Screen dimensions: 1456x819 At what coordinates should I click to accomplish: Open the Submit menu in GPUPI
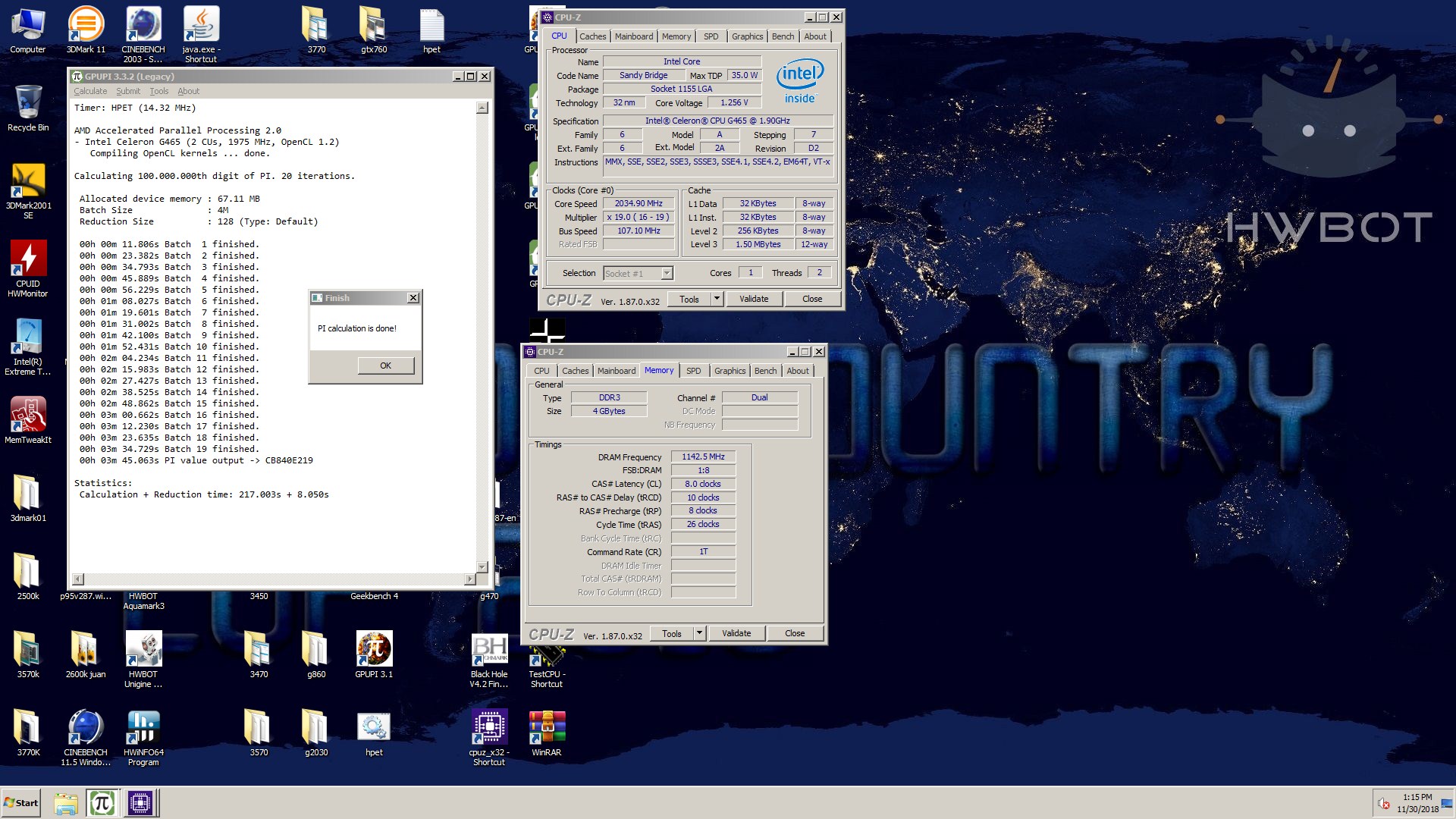point(128,91)
